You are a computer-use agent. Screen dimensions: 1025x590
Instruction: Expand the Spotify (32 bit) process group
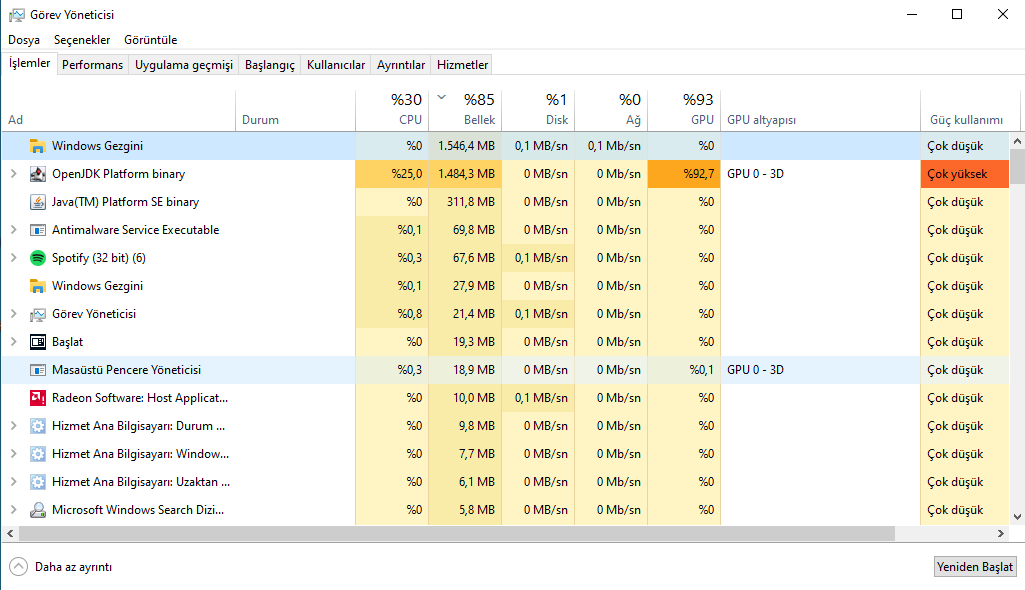tap(13, 258)
